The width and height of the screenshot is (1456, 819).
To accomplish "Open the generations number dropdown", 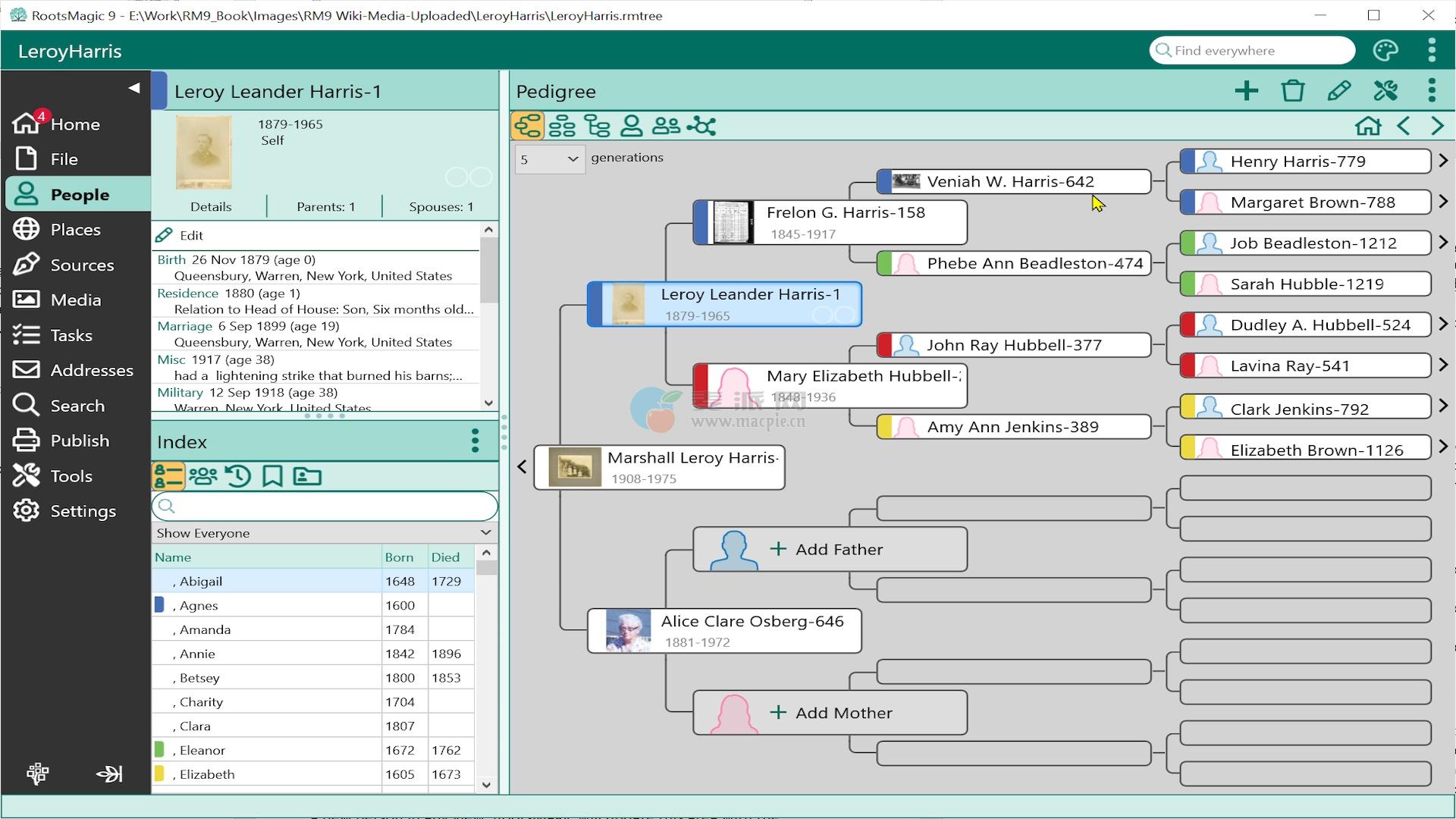I will pos(550,159).
